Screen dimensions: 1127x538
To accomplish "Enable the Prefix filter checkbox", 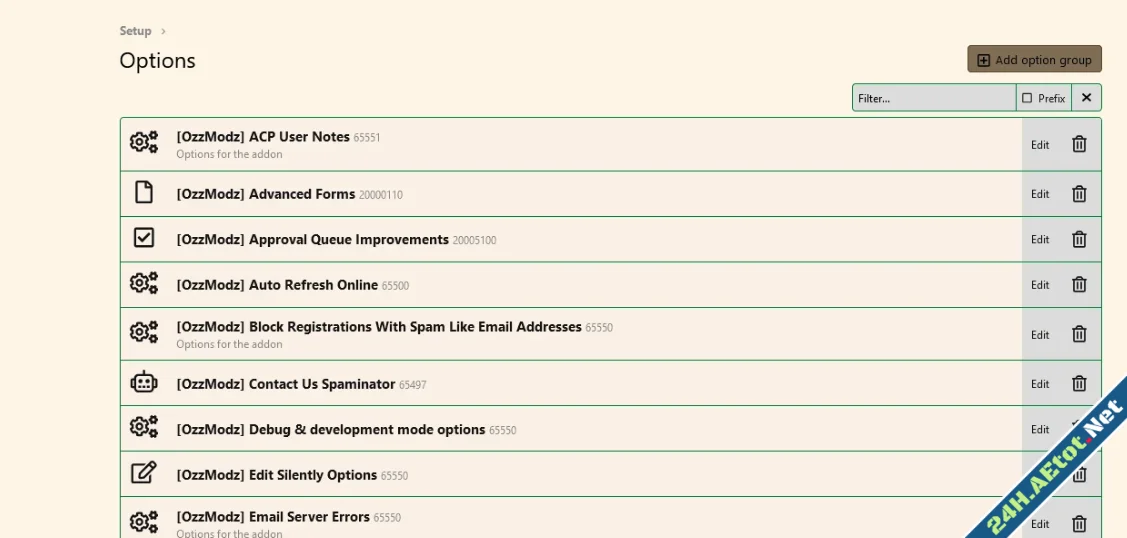I will (x=1027, y=98).
